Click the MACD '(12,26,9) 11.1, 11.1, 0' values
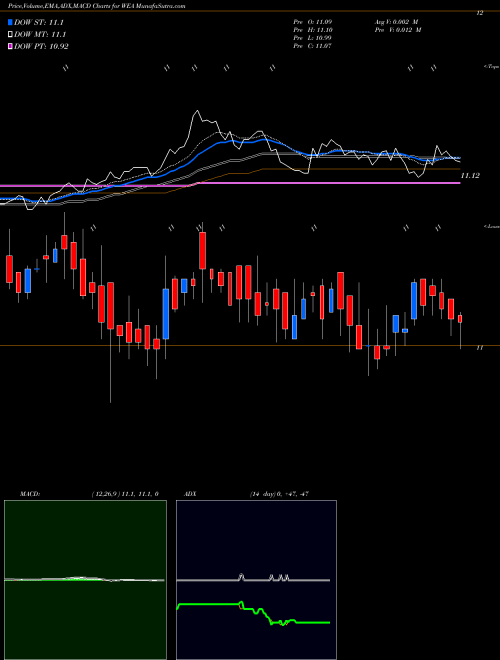500x660 pixels. (125, 494)
